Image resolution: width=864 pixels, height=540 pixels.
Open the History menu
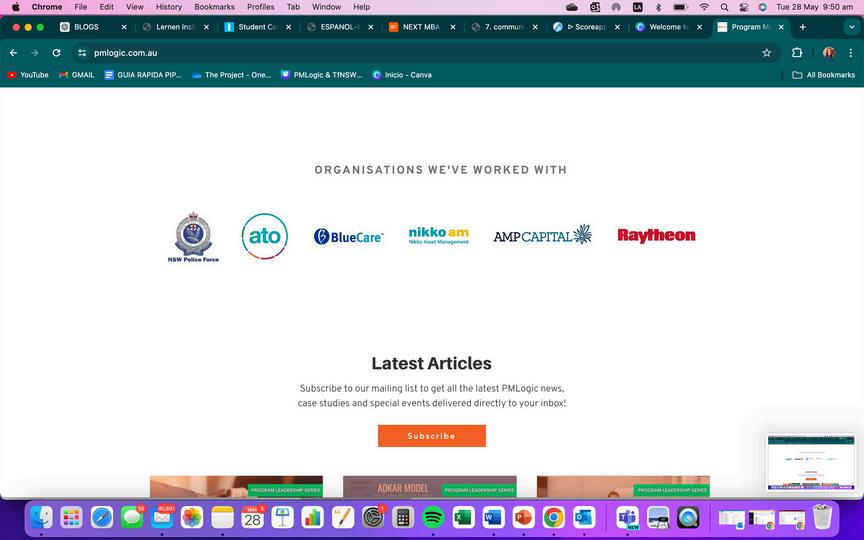169,7
